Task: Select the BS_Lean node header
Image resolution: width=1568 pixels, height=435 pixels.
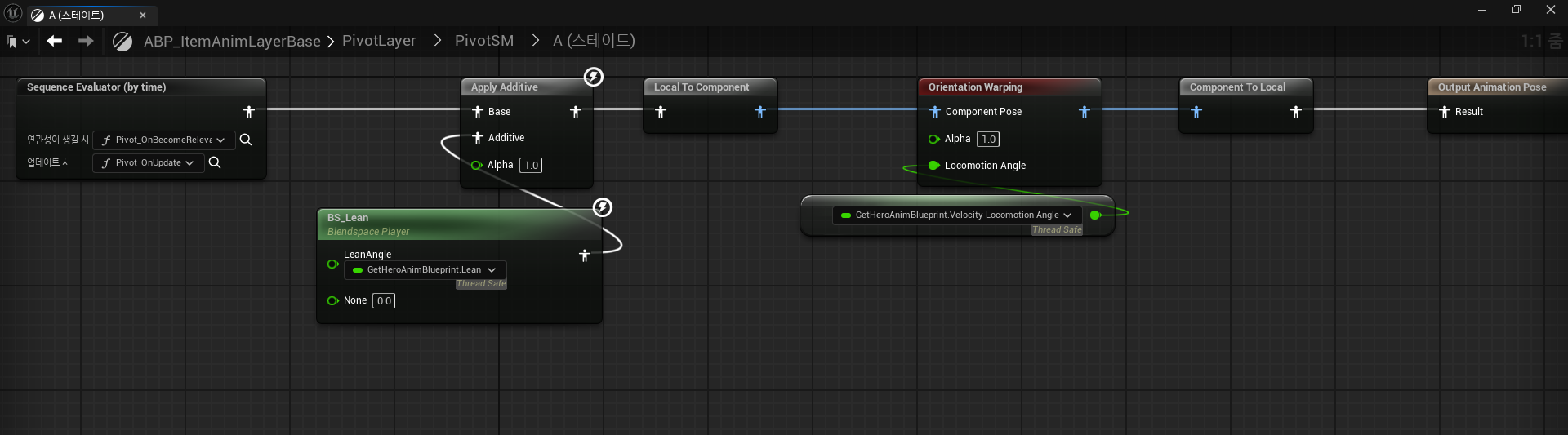Action: [x=459, y=224]
